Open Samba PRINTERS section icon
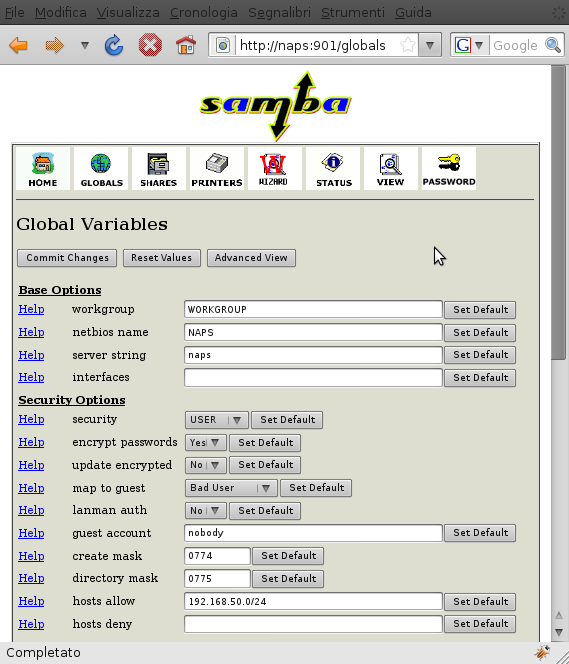 (x=217, y=169)
